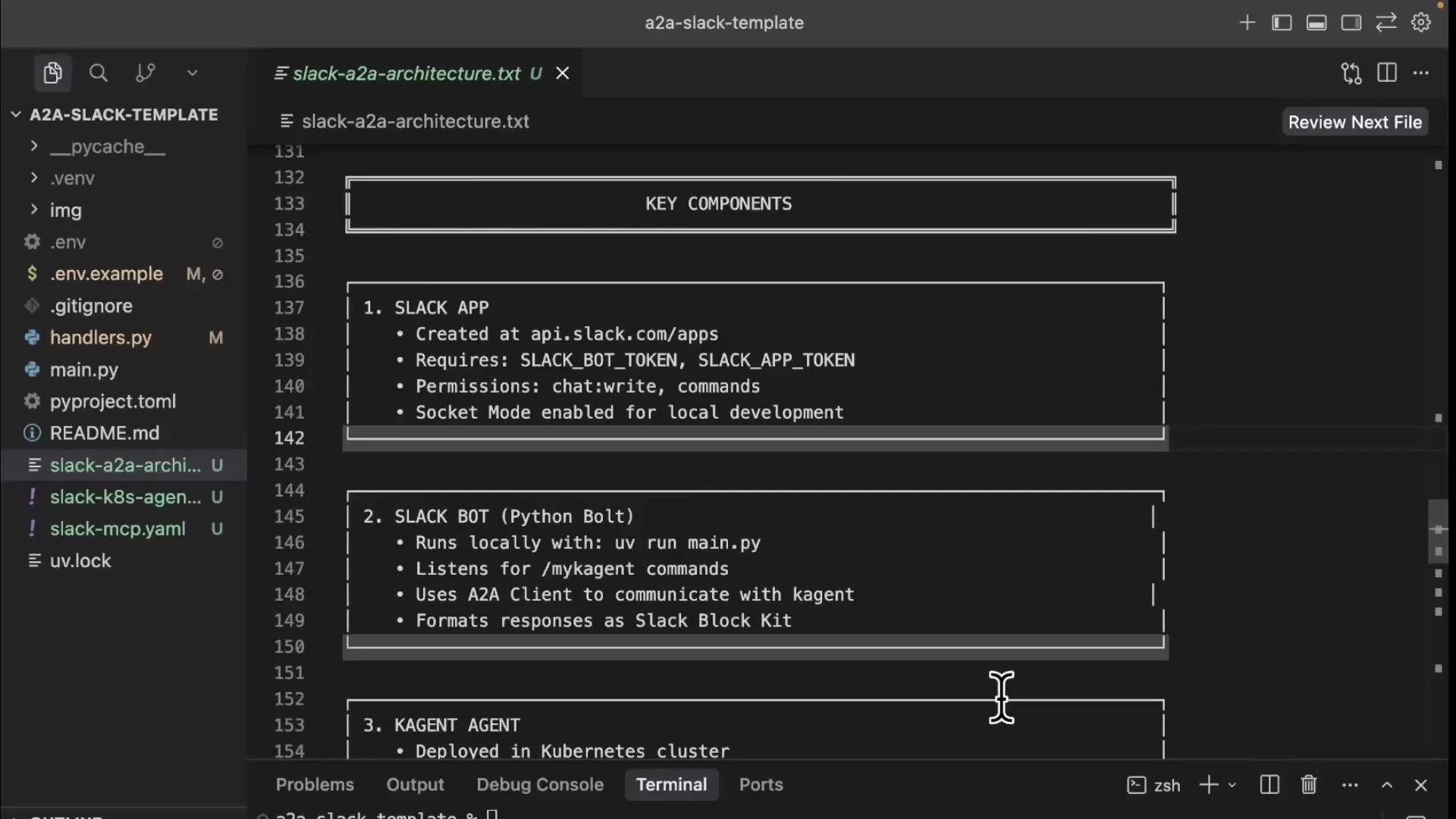Screen dimensions: 1456x819
Task: Click the plus icon in title bar
Action: point(1247,23)
